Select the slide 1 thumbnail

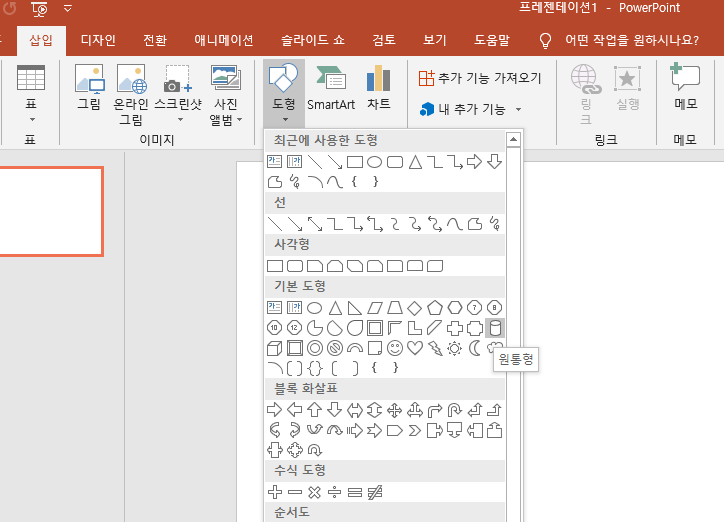tap(51, 211)
